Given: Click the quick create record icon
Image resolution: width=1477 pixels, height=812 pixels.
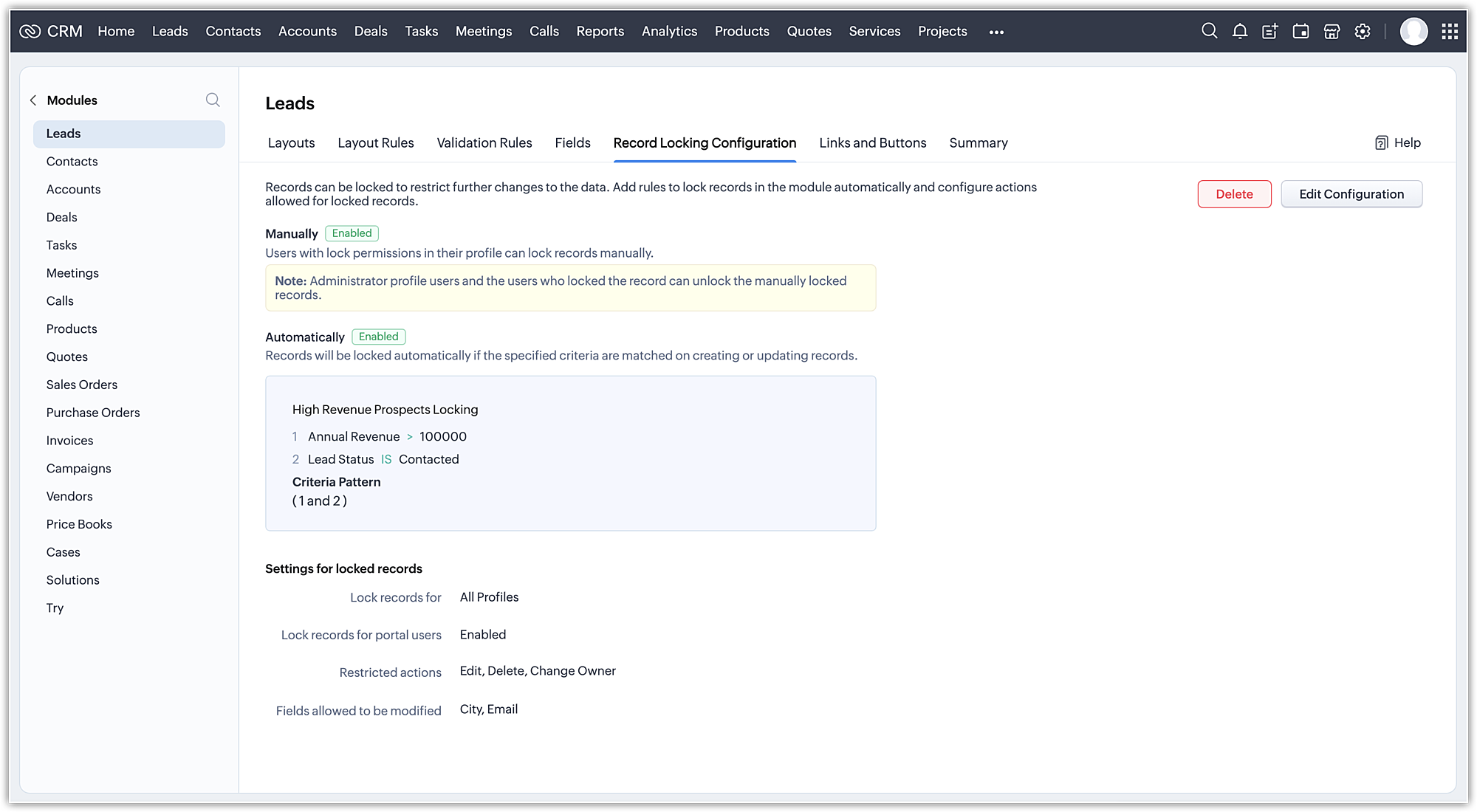Looking at the screenshot, I should 1270,31.
